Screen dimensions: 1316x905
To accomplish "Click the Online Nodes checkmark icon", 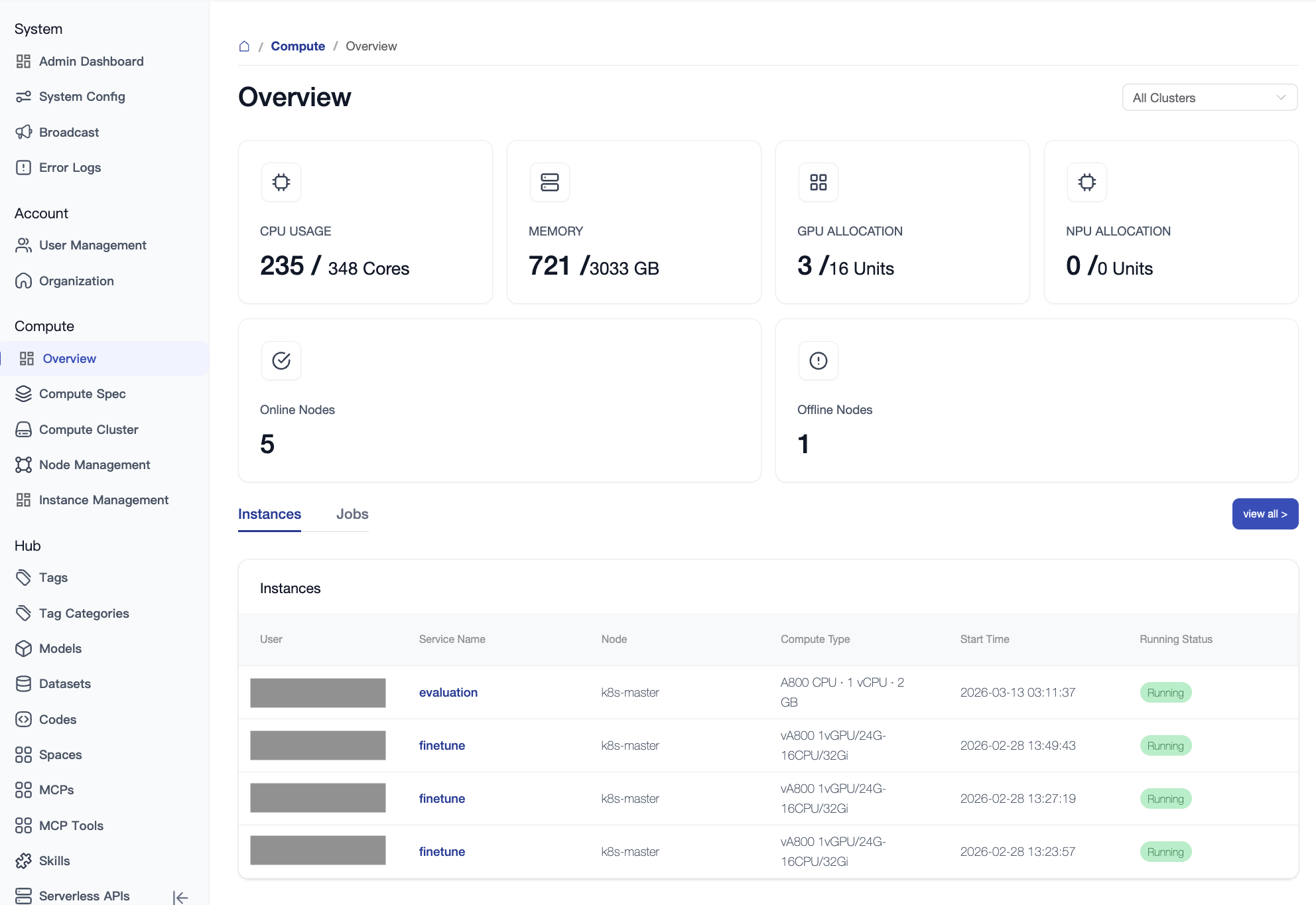I will click(281, 360).
